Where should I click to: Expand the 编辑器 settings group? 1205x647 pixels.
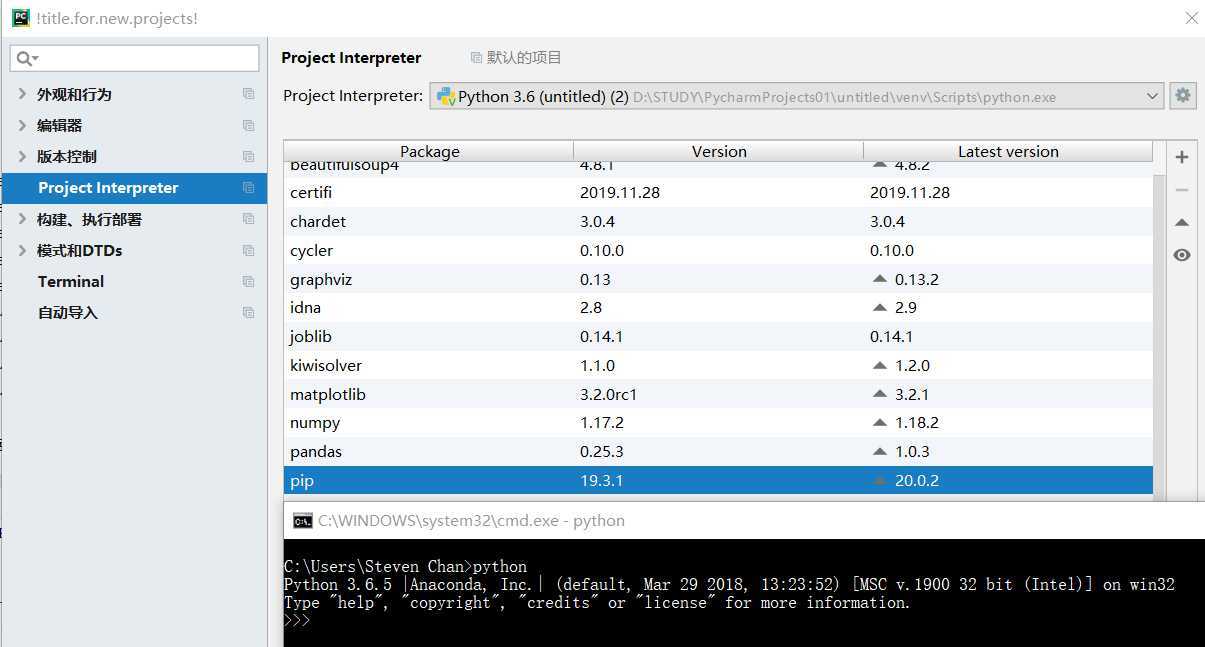coord(22,125)
